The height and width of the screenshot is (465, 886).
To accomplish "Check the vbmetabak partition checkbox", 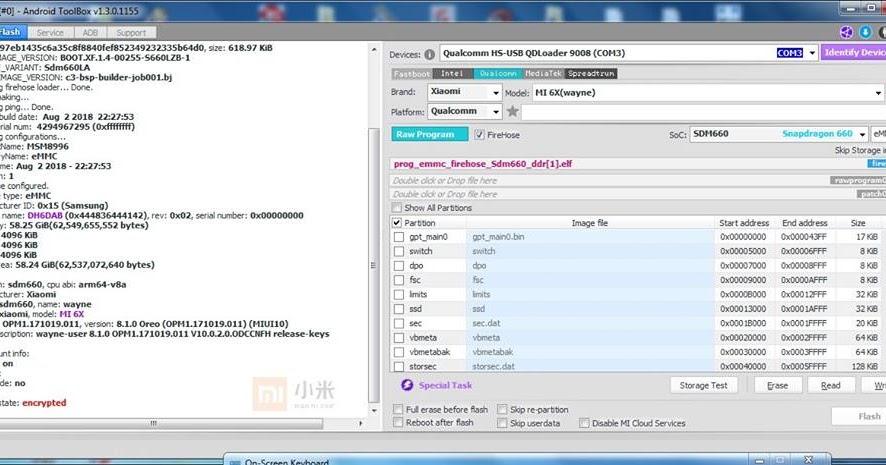I will tap(399, 352).
